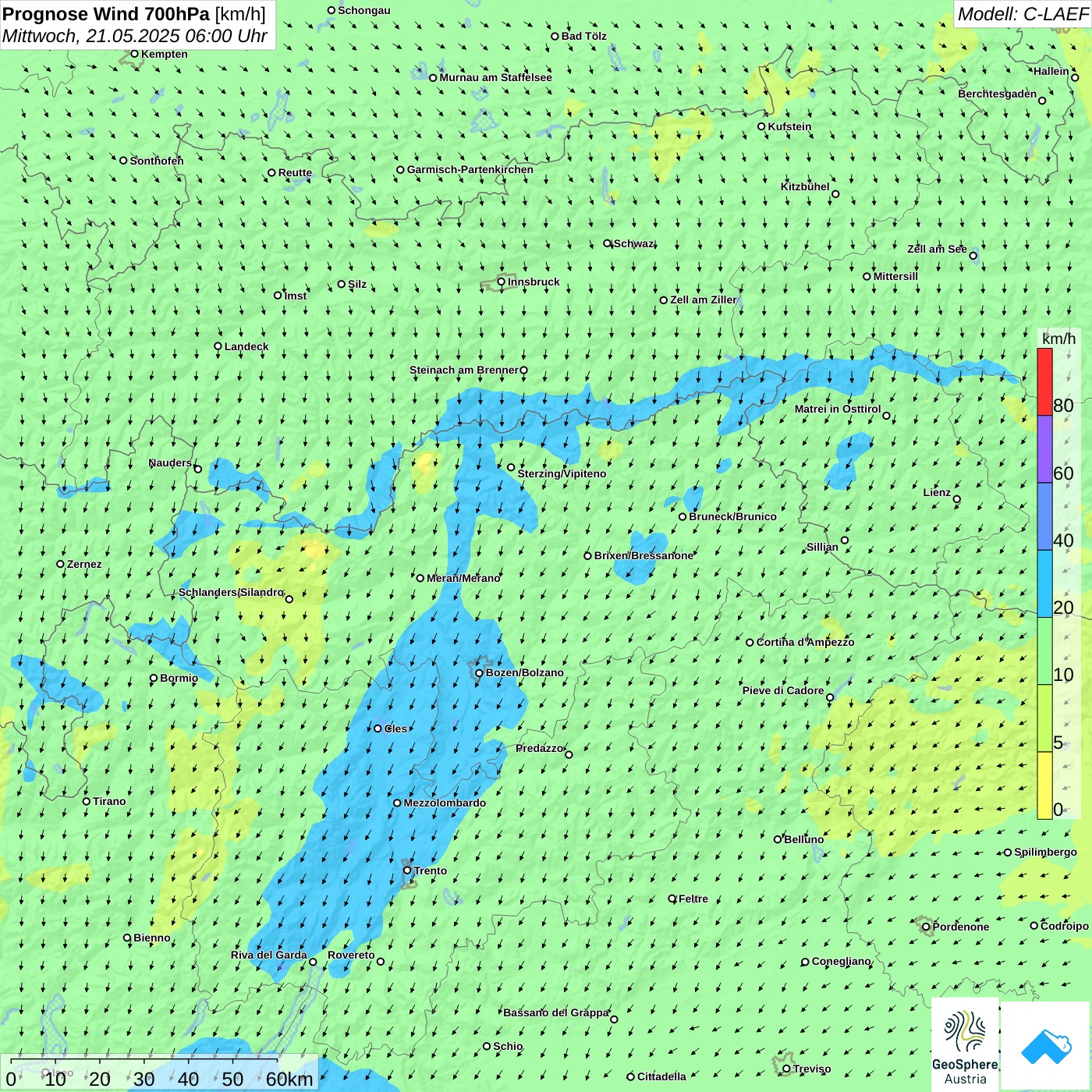Select the Brixen/Bressanone label

pos(643,555)
